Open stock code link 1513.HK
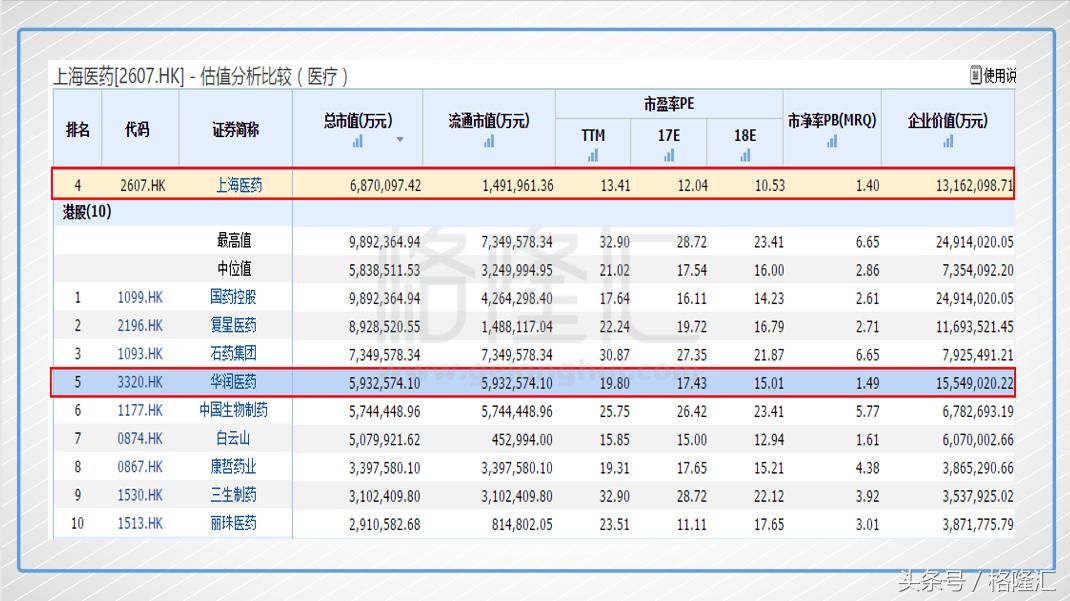 tap(140, 523)
